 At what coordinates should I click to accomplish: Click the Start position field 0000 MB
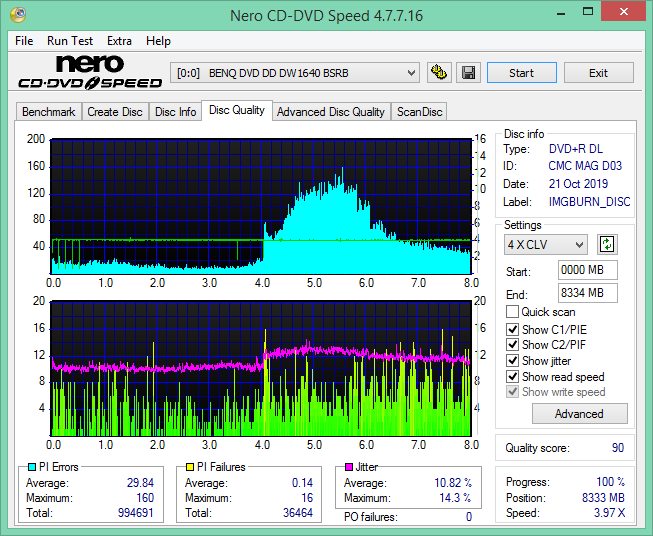pos(588,270)
